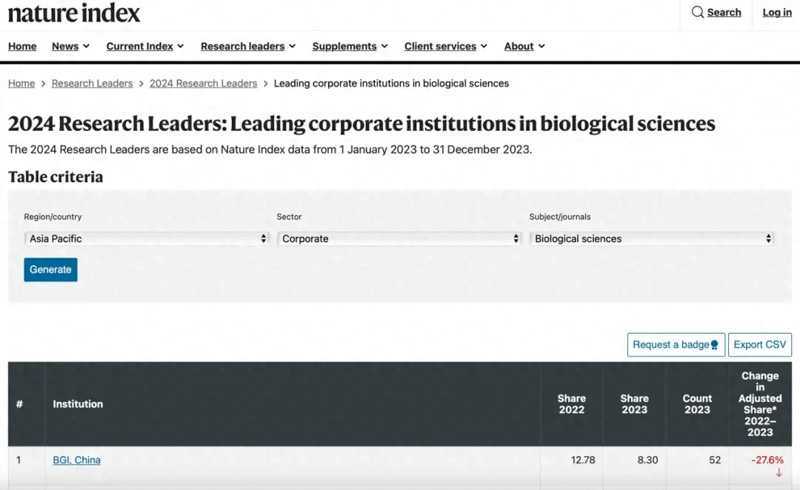
Task: Open the Sector select set to Corporate
Action: [x=399, y=239]
